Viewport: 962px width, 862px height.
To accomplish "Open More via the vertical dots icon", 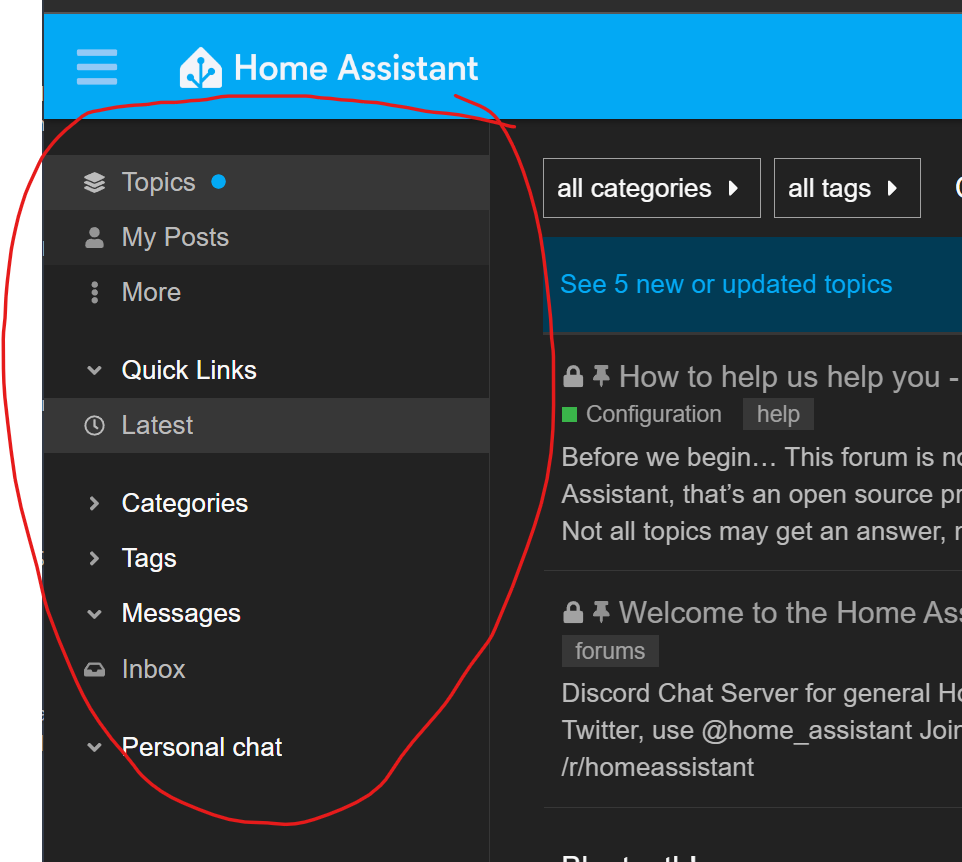I will click(x=94, y=293).
